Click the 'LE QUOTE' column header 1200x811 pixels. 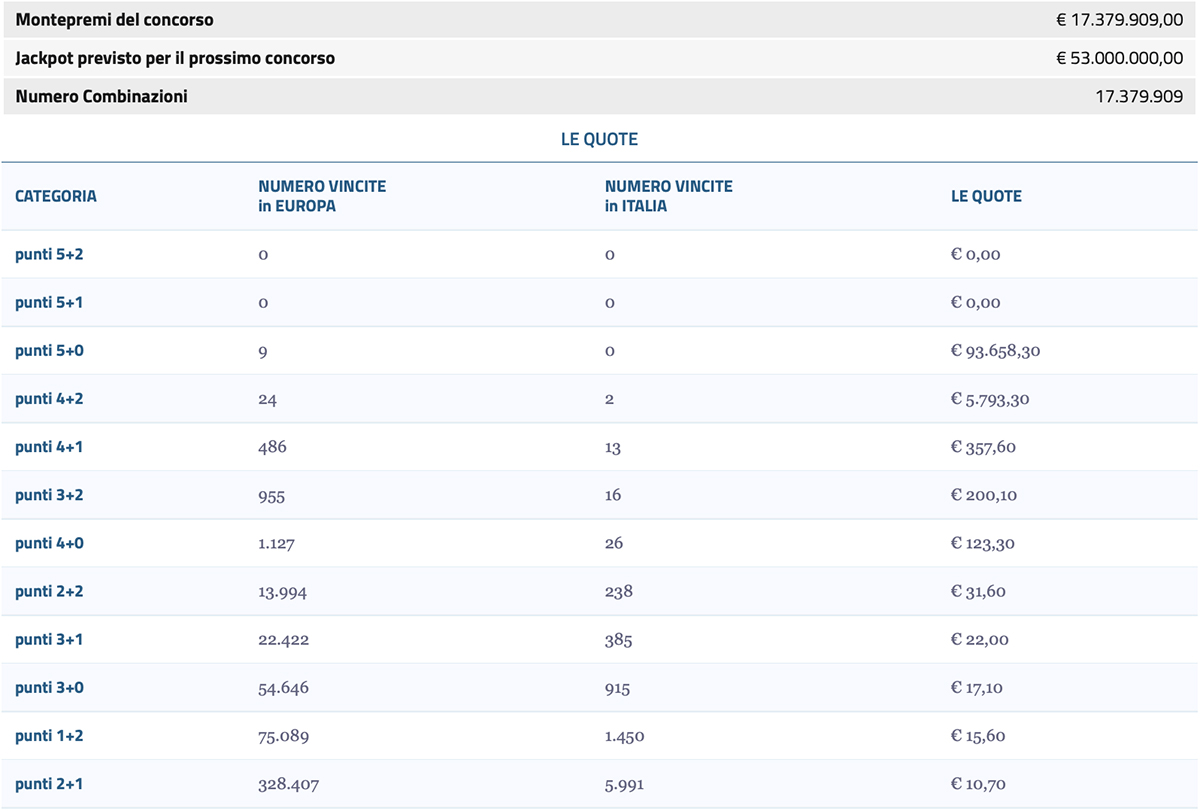click(x=986, y=196)
